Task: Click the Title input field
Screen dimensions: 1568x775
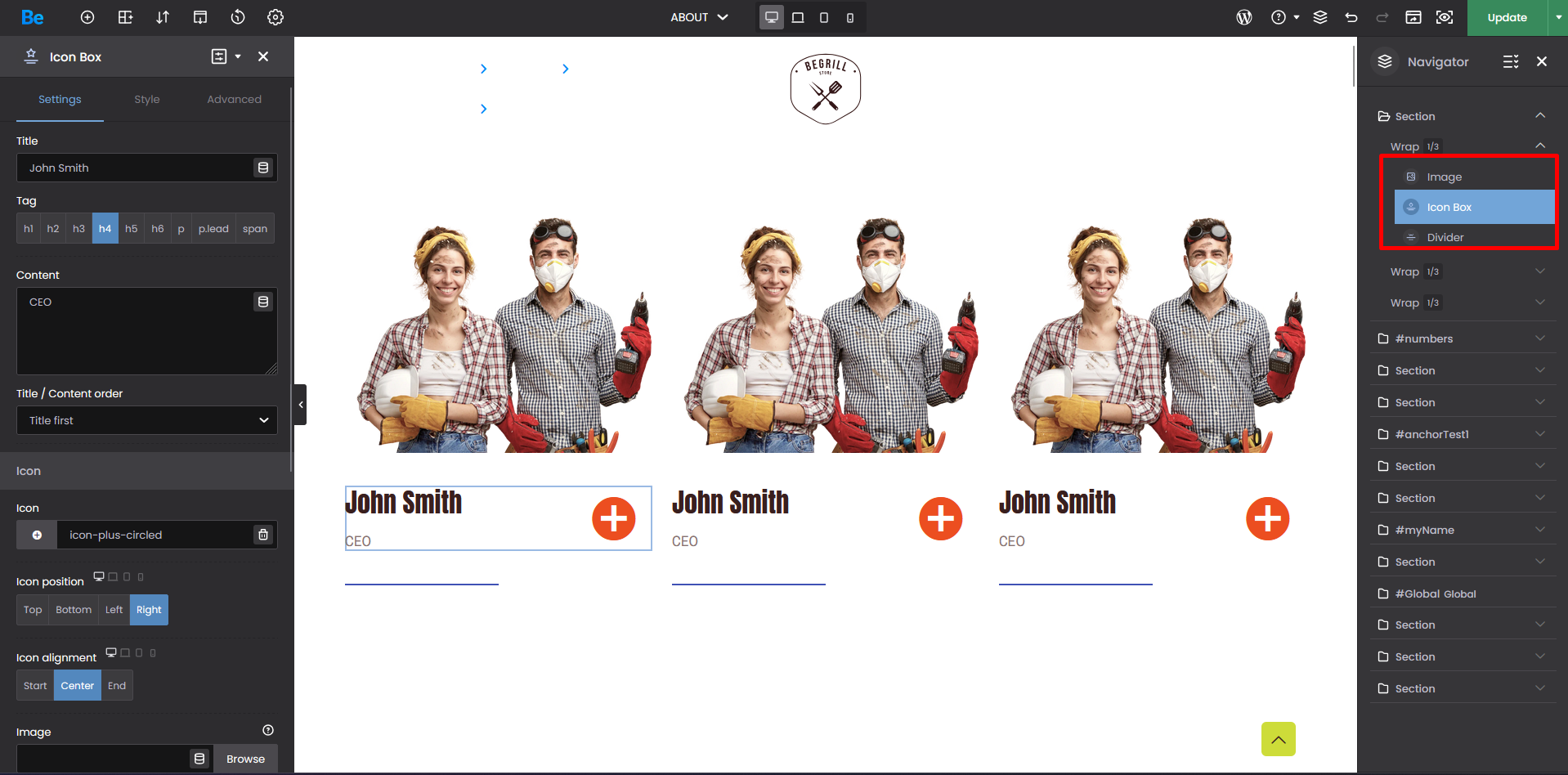Action: click(135, 168)
